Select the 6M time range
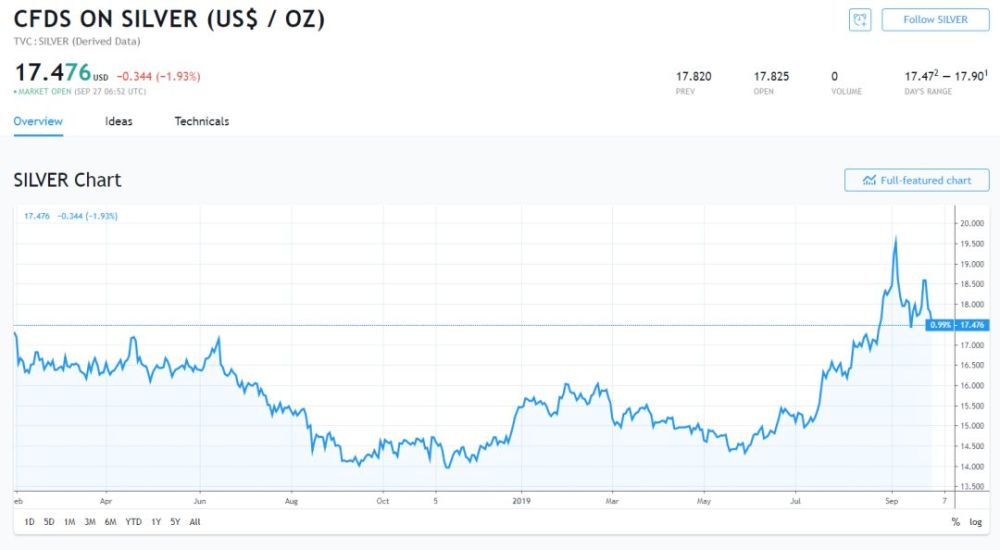The image size is (1000, 550). click(x=110, y=522)
